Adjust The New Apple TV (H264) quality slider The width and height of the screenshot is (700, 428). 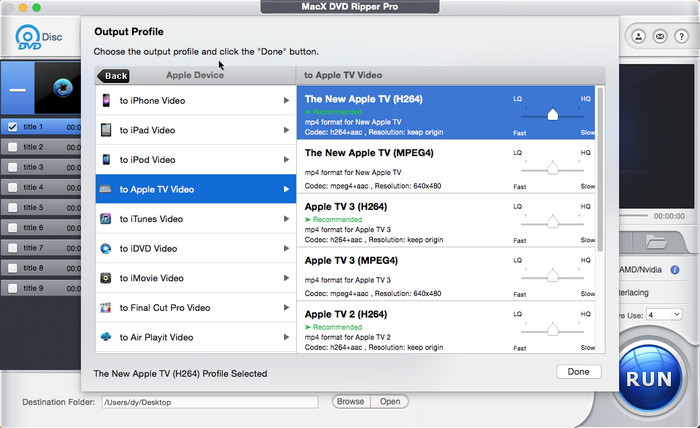click(x=553, y=116)
